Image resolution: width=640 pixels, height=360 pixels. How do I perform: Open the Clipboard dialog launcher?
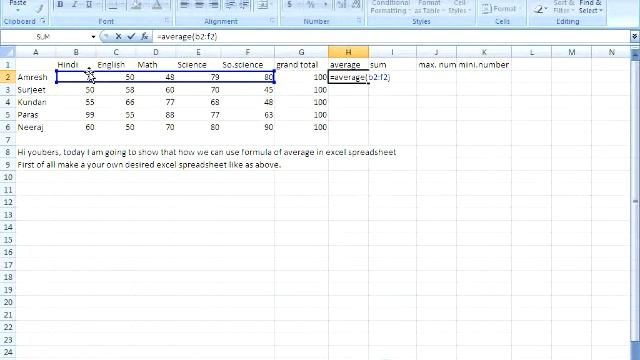[43, 21]
